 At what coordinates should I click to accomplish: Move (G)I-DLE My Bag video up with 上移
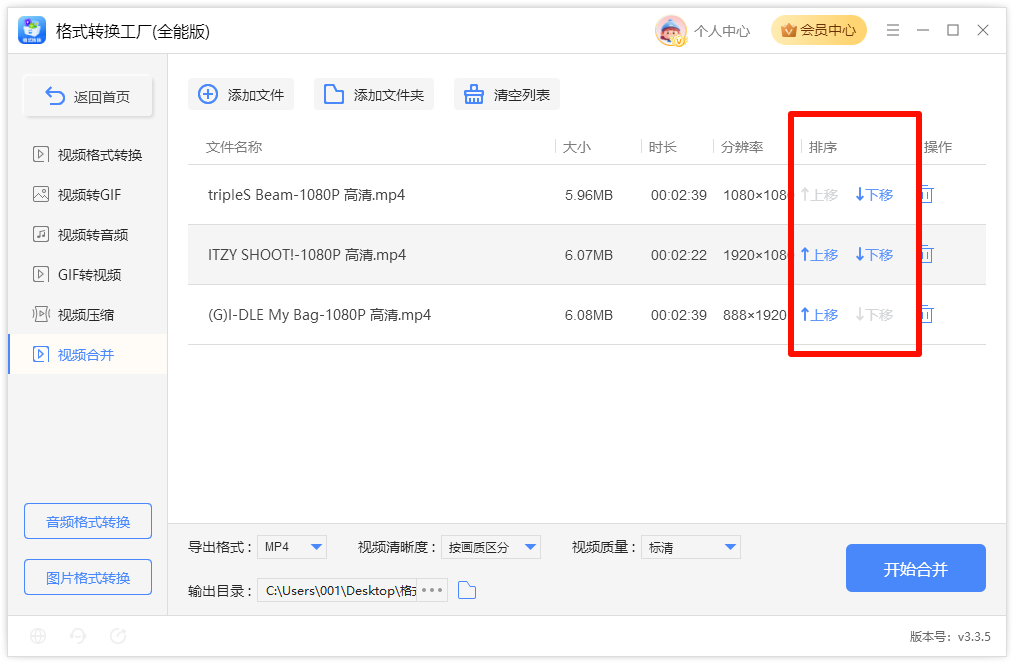(x=819, y=315)
